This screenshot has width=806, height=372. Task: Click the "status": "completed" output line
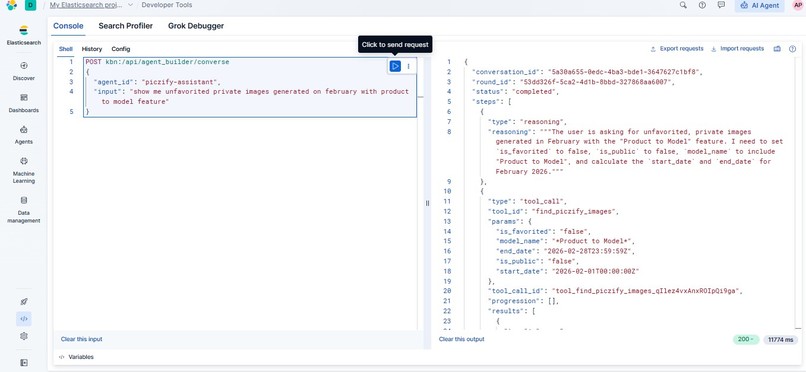click(515, 92)
